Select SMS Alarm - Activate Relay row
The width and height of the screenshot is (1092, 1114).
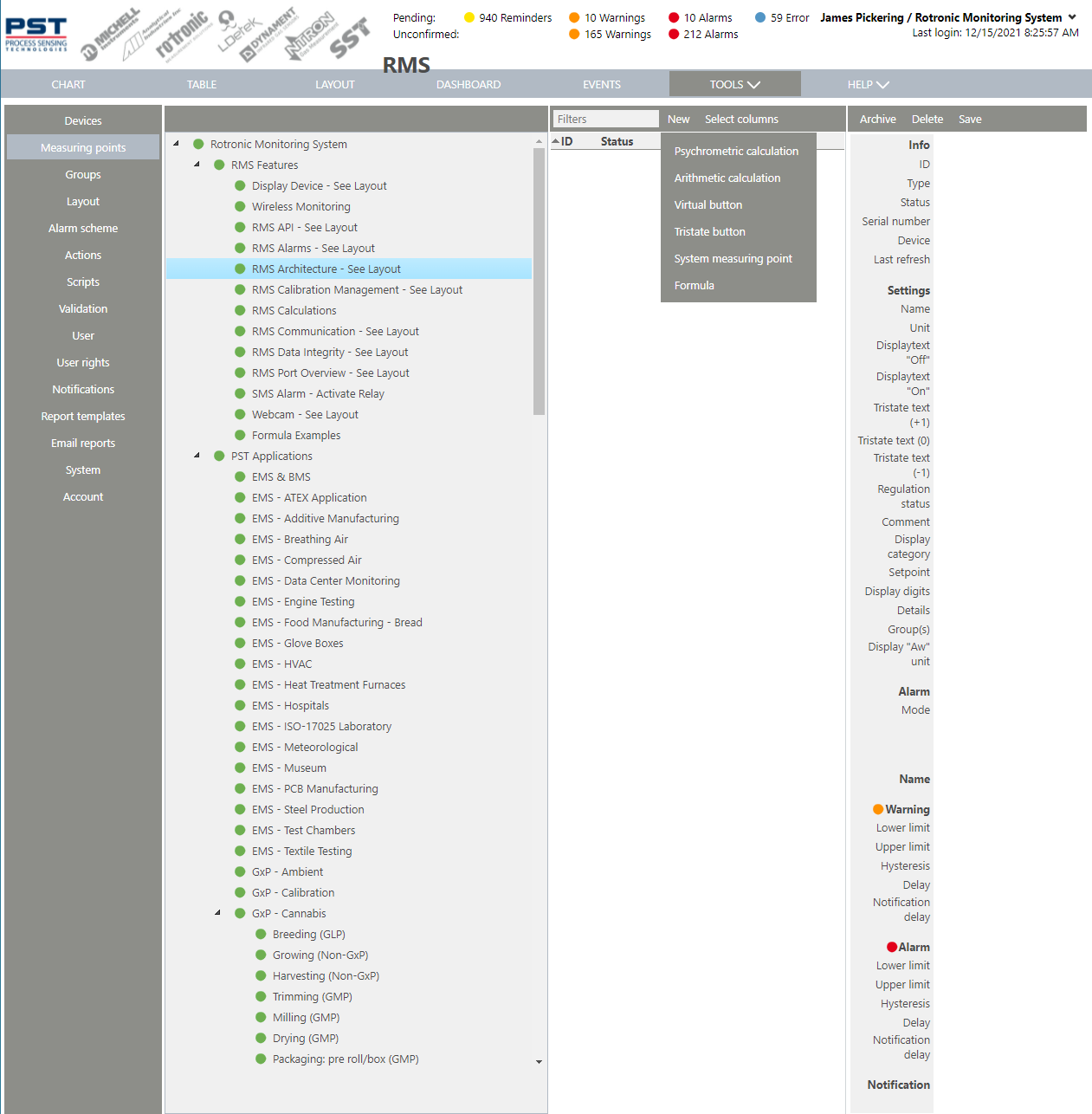(349, 393)
